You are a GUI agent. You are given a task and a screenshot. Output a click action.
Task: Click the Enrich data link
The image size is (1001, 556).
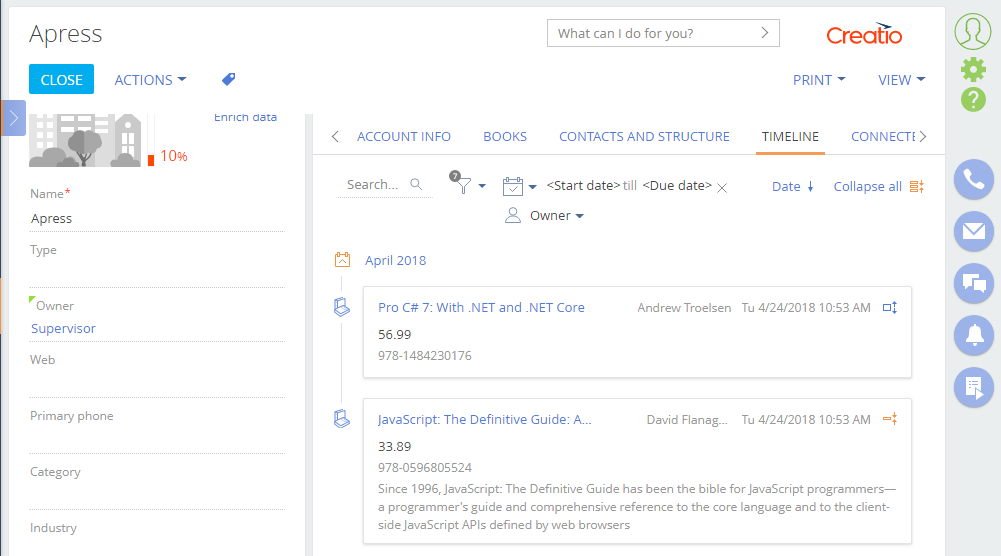tap(245, 118)
